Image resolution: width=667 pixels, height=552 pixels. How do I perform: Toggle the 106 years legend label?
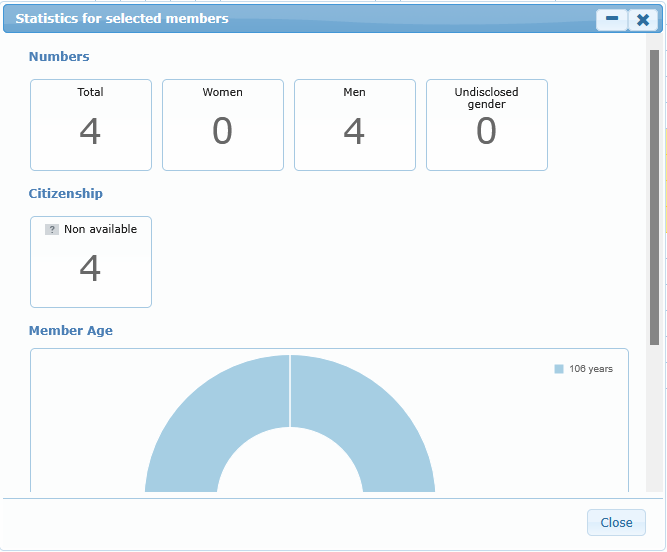591,369
